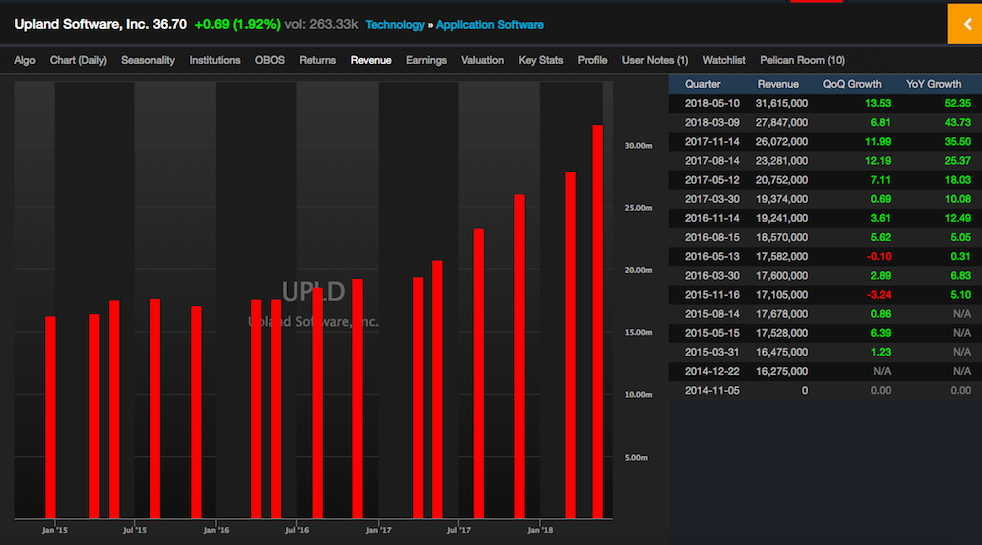This screenshot has width=982, height=545.
Task: Go to the Institutions tab
Action: tap(215, 60)
